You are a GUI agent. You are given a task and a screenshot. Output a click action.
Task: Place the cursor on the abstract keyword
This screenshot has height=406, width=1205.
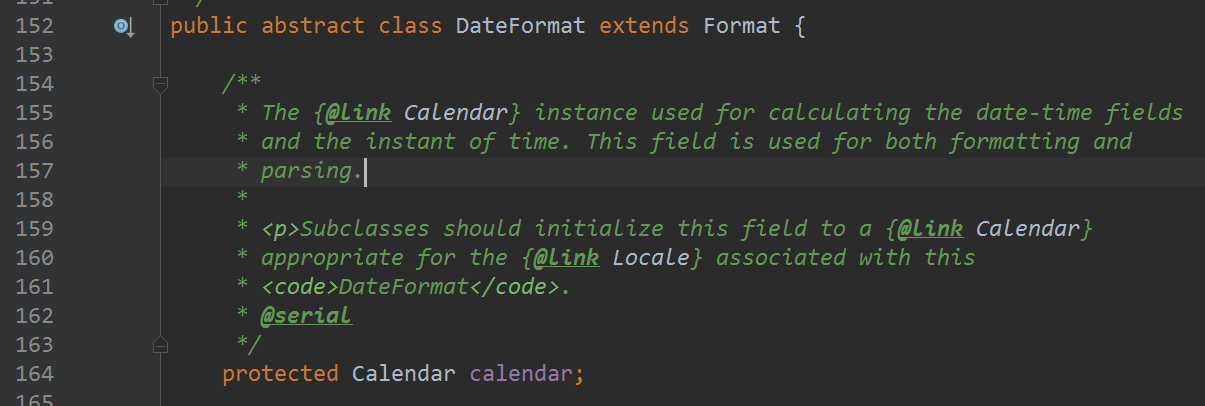313,26
